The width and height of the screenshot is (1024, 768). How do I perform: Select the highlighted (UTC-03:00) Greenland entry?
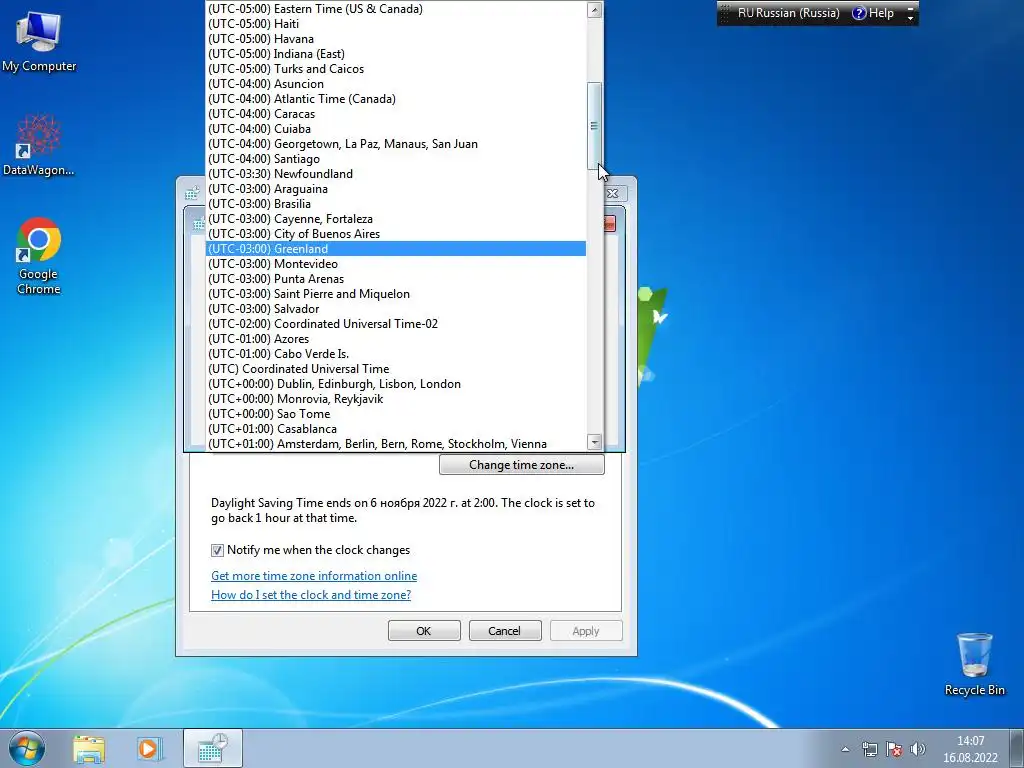396,249
